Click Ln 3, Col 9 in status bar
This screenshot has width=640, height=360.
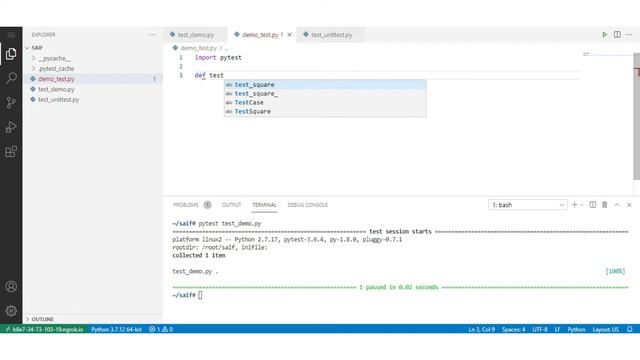pyautogui.click(x=482, y=329)
